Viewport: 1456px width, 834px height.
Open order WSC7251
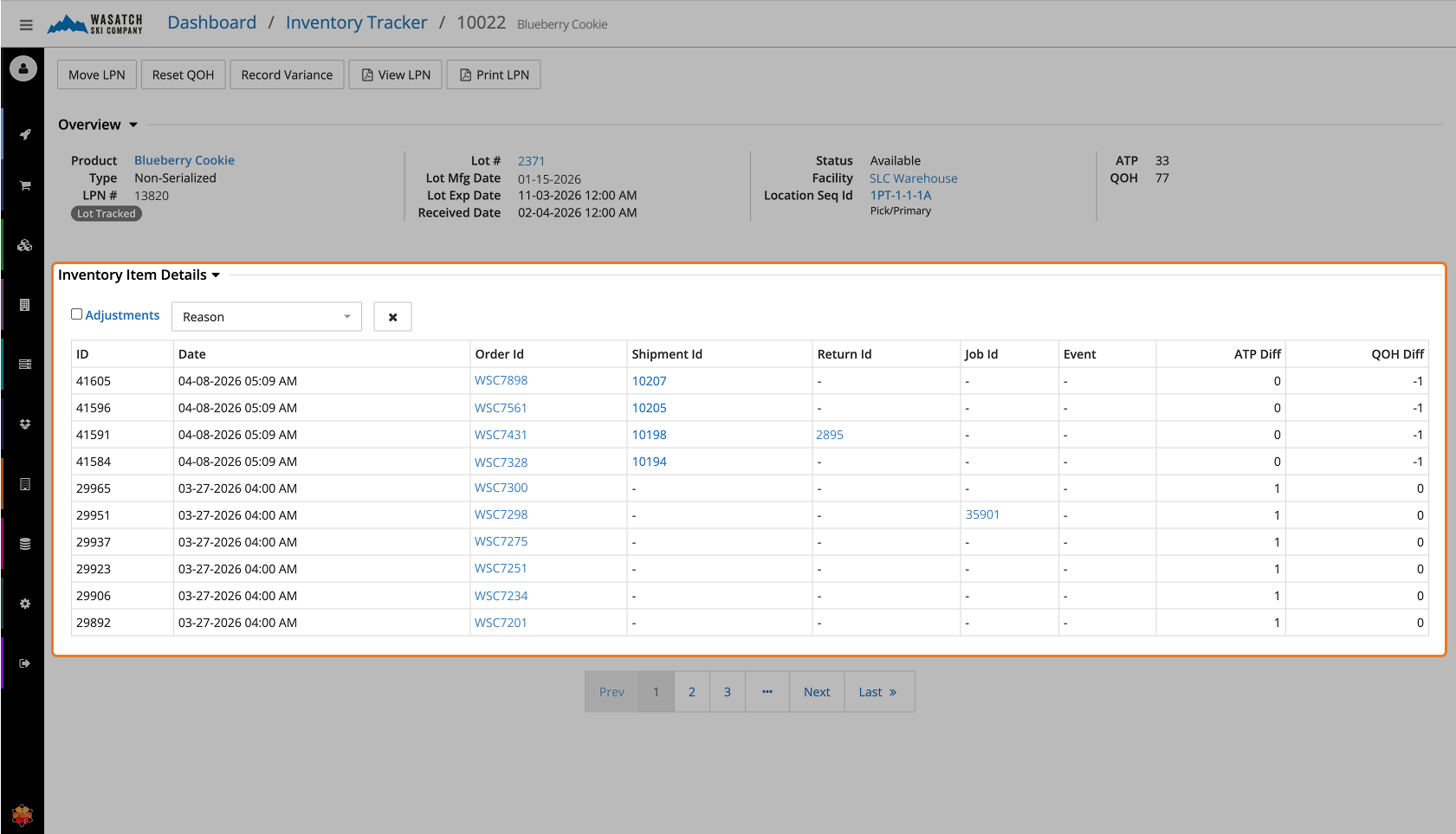[x=501, y=568]
